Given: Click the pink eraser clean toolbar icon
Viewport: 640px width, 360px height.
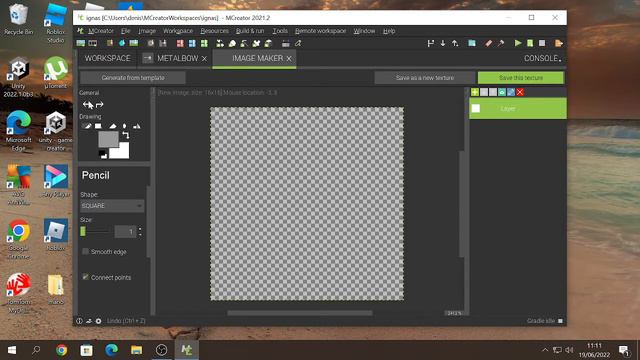Looking at the screenshot, I should 488,43.
